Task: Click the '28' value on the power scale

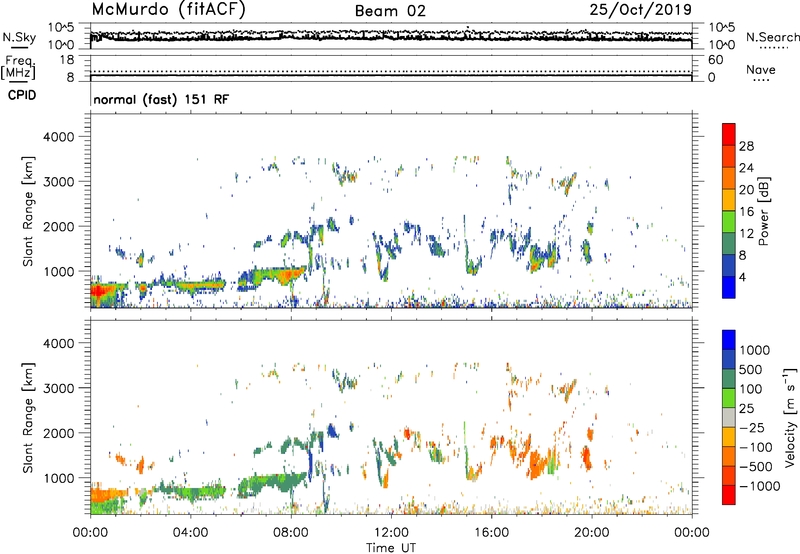Action: point(746,146)
